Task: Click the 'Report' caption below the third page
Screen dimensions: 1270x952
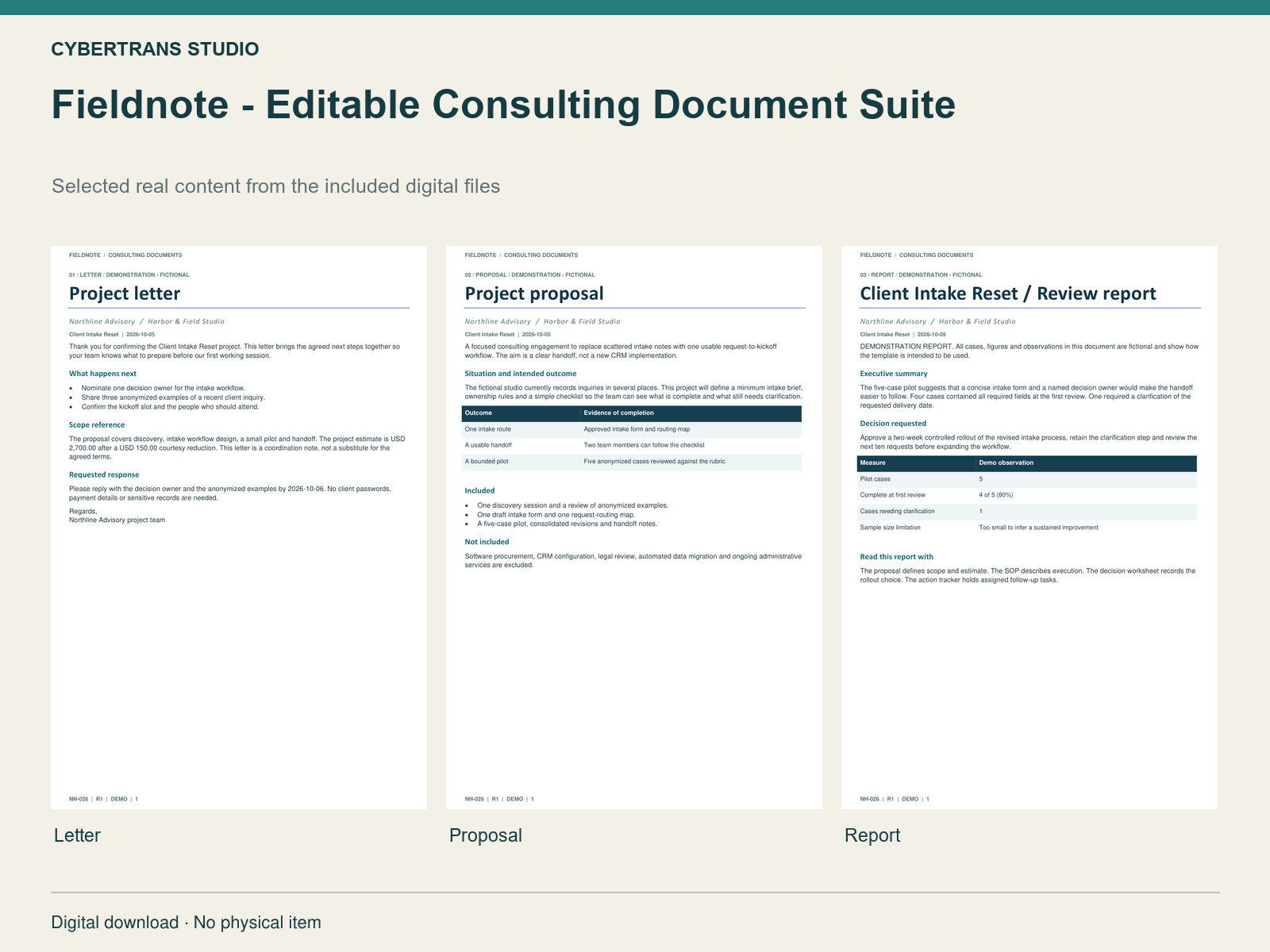Action: 872,835
